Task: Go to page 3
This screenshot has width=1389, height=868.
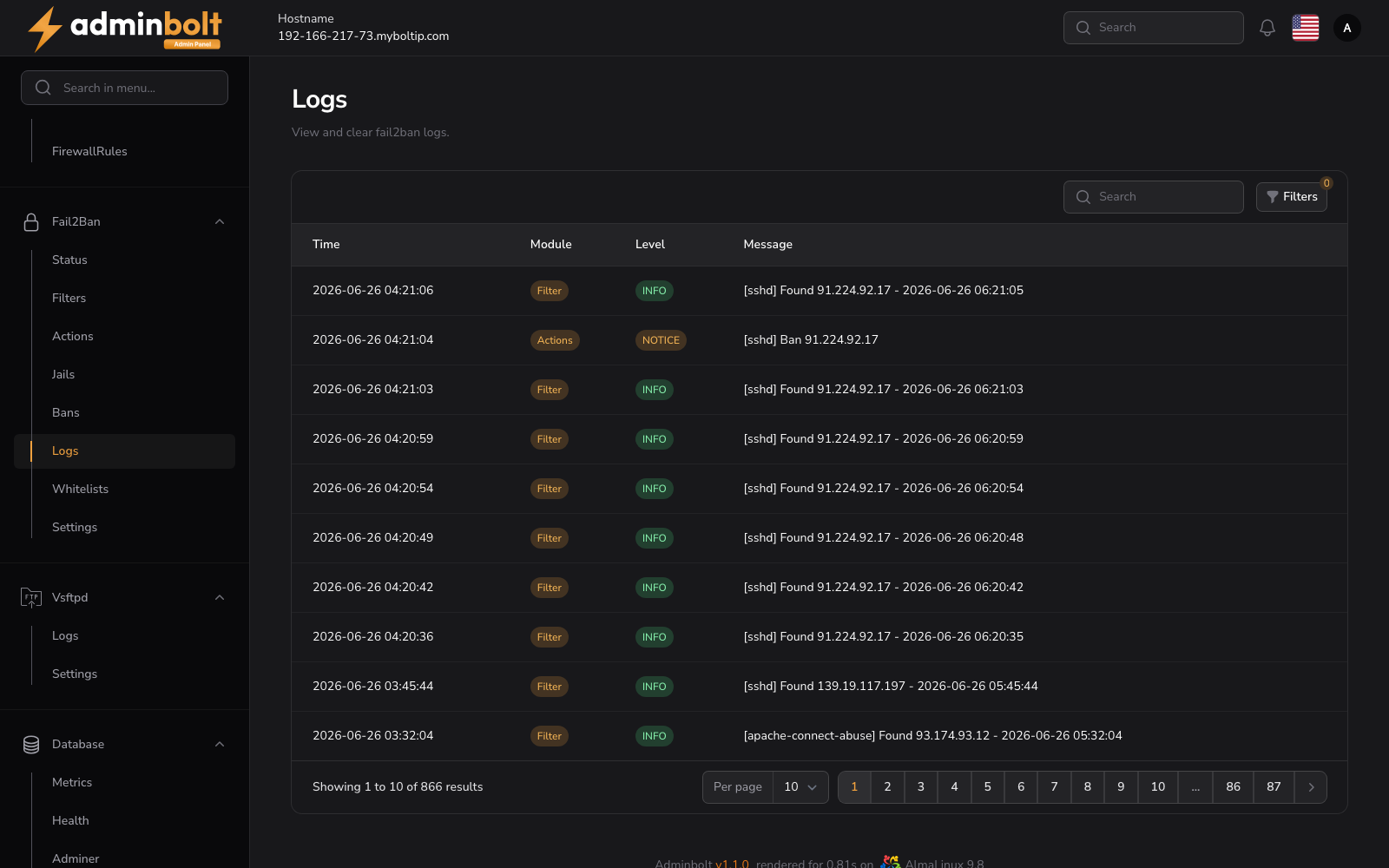Action: [921, 787]
